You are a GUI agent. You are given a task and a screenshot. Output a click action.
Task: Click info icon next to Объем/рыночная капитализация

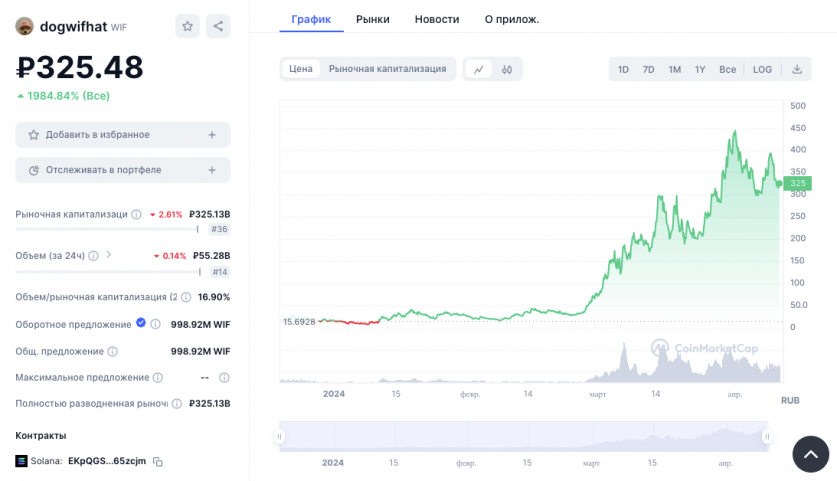point(186,297)
